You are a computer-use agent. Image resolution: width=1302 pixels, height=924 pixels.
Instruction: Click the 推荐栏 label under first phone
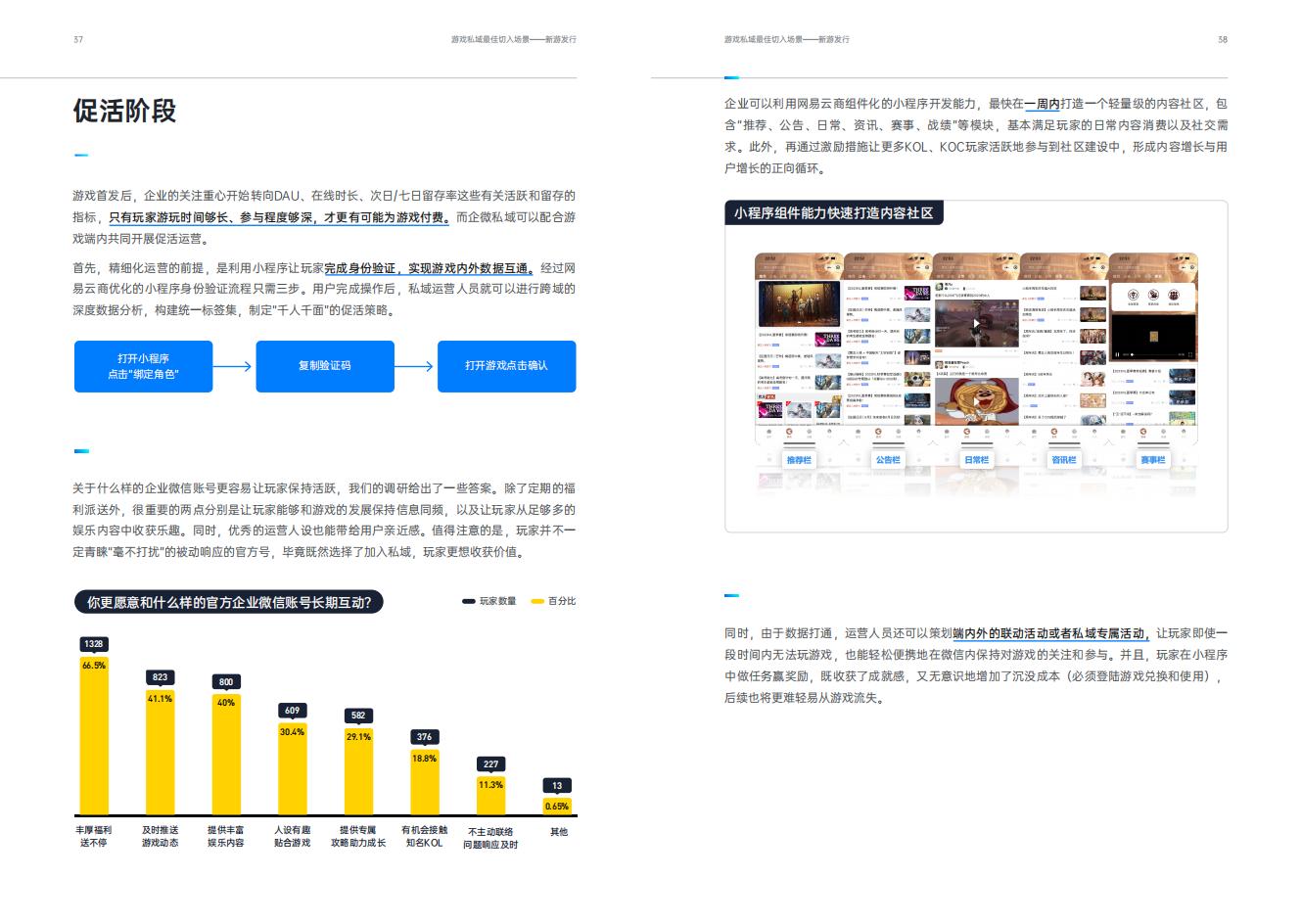[x=800, y=460]
